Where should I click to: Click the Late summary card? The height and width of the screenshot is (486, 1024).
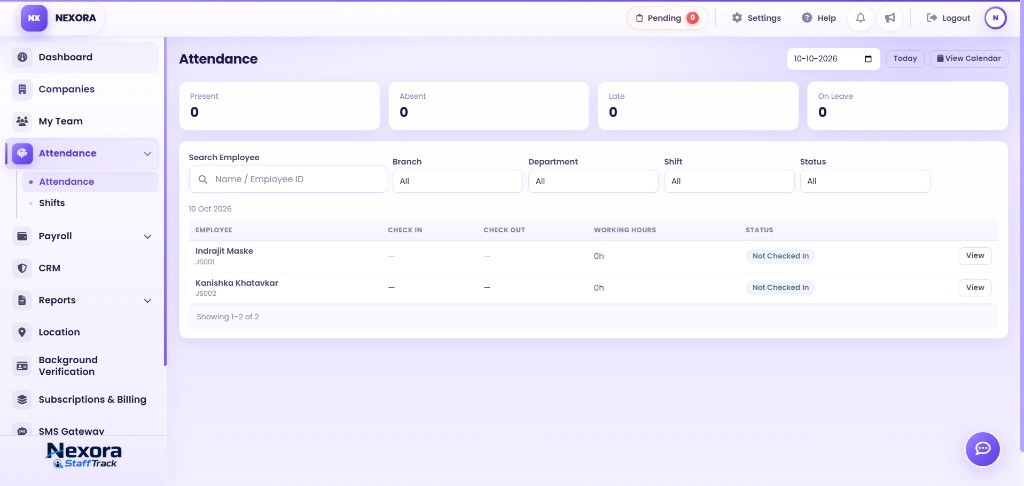click(698, 106)
